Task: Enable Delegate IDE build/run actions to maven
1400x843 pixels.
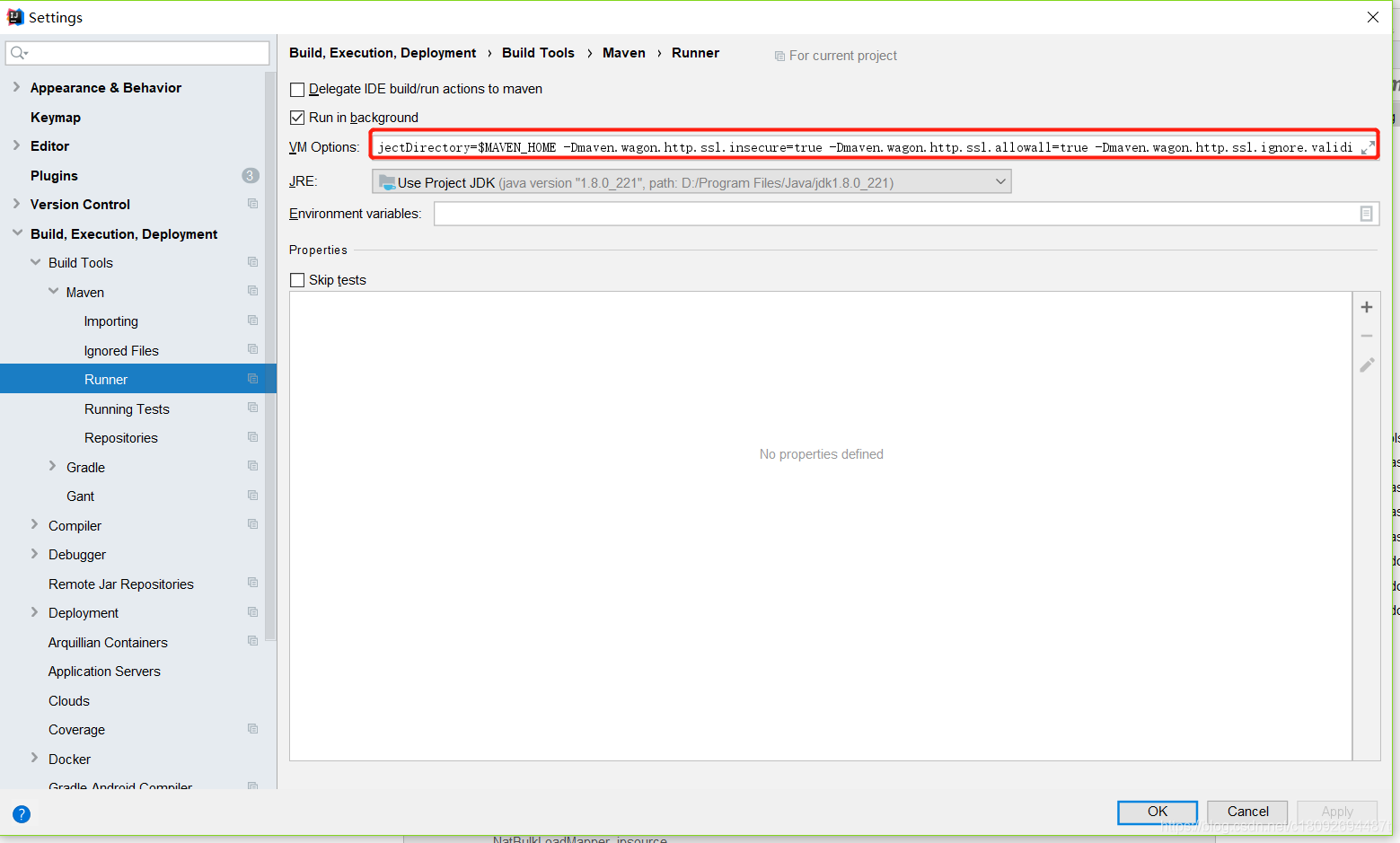Action: click(297, 89)
